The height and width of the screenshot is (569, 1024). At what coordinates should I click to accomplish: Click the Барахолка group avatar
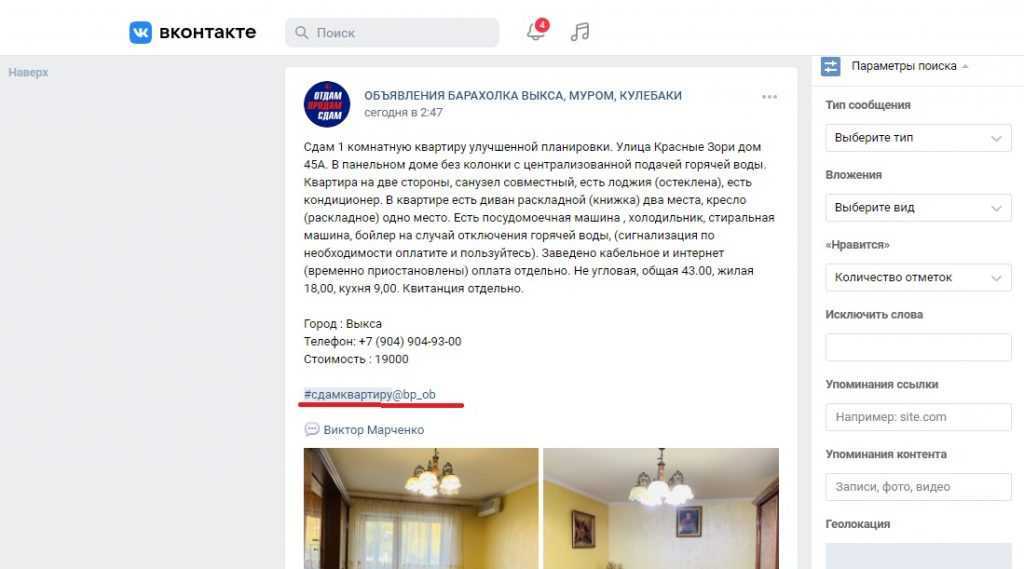[327, 104]
